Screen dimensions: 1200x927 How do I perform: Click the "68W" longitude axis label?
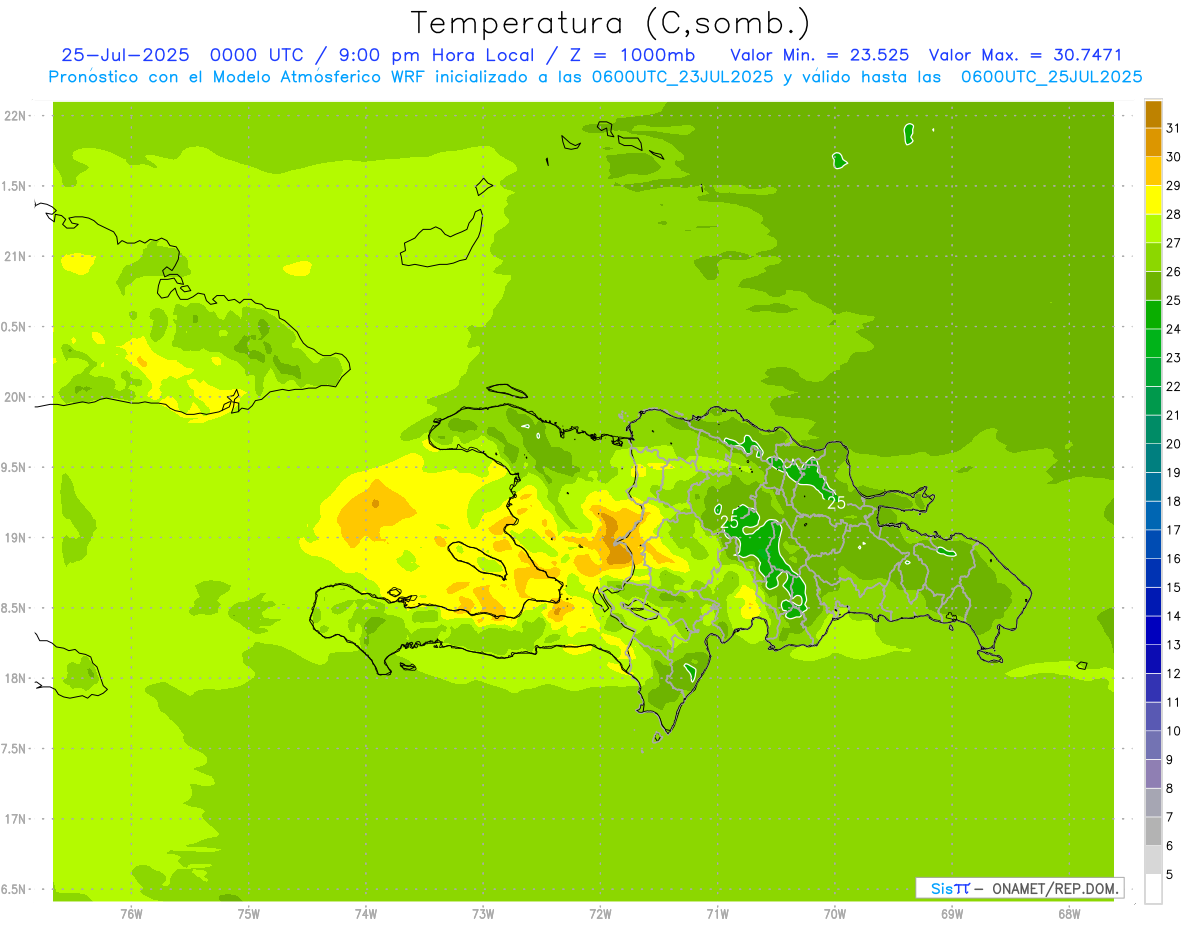coord(1069,914)
